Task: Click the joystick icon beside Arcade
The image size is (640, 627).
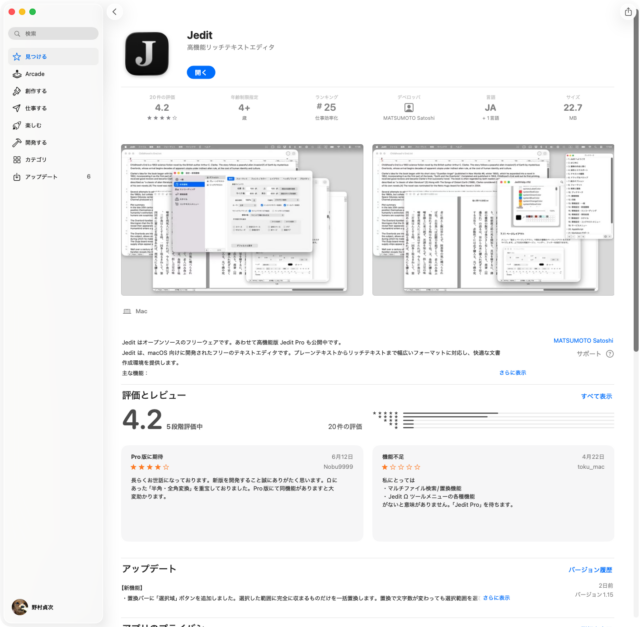Action: pyautogui.click(x=17, y=74)
